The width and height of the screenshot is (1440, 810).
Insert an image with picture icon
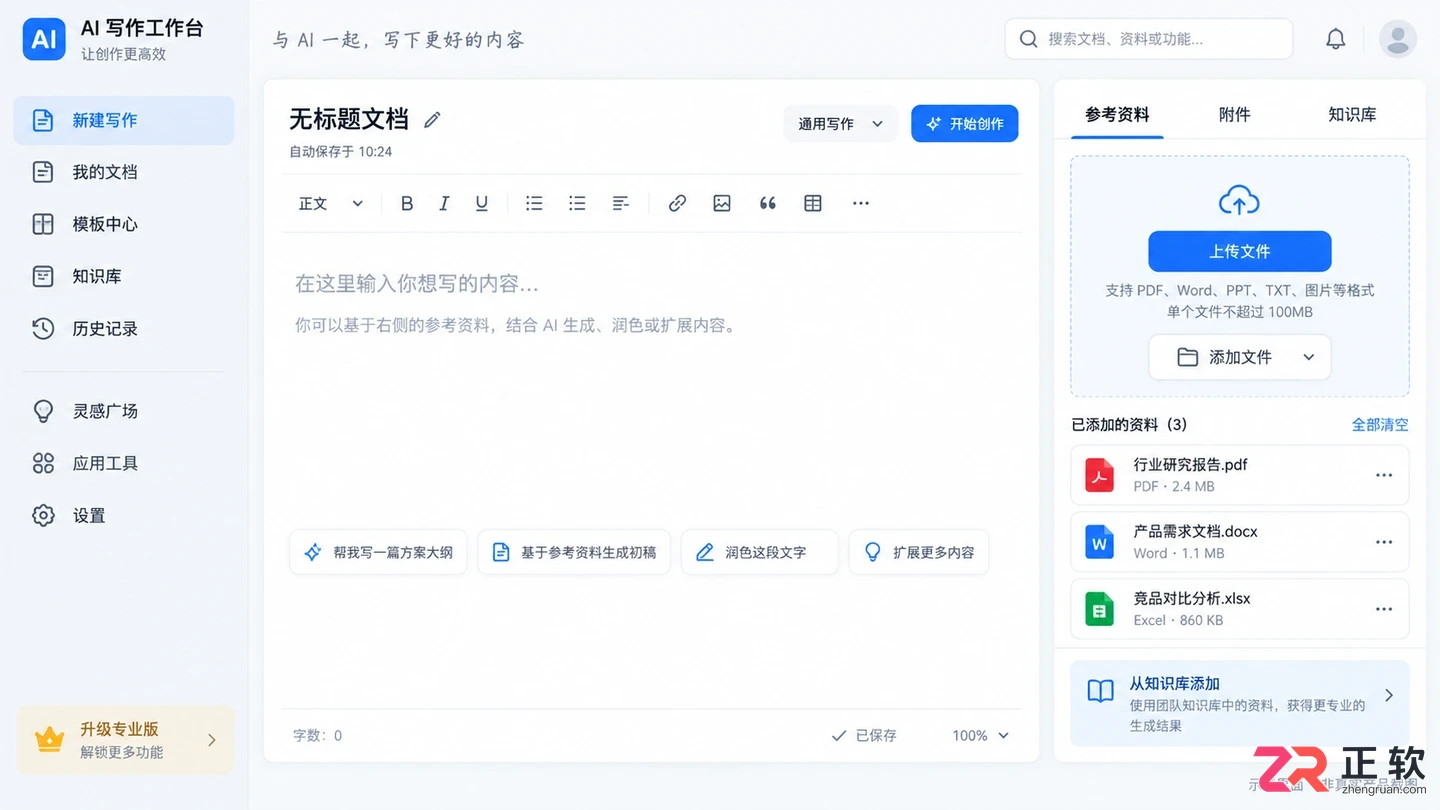[722, 203]
